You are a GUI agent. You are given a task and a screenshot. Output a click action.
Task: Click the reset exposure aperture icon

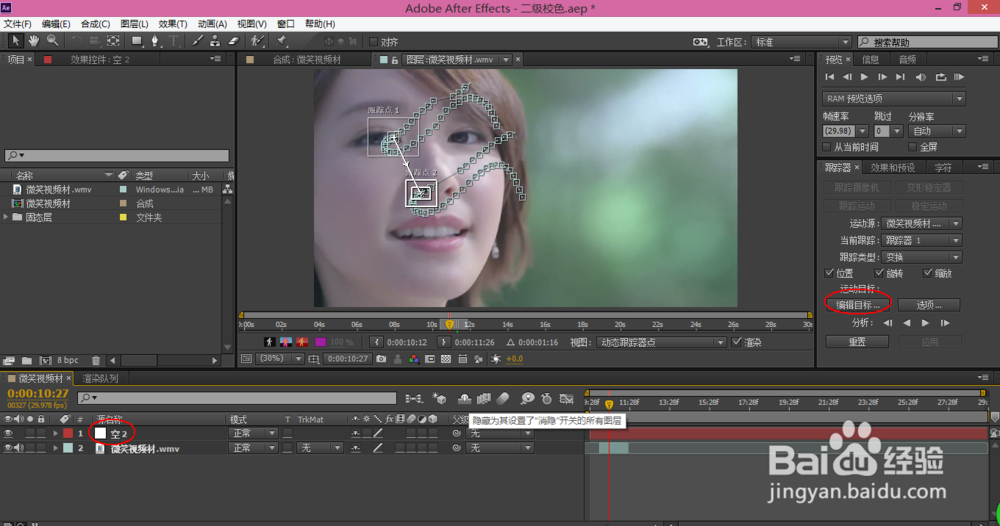tap(496, 359)
